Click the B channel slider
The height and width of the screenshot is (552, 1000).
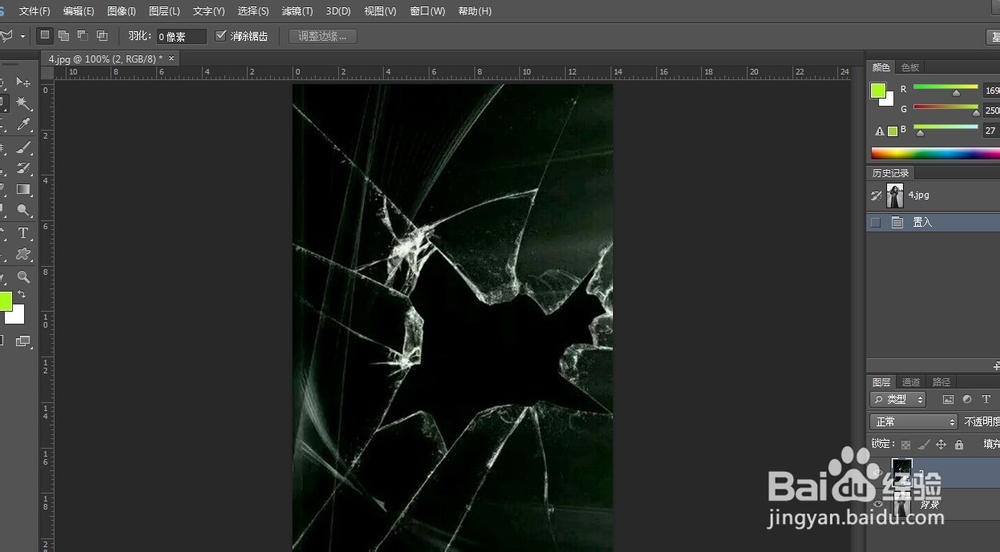point(945,127)
